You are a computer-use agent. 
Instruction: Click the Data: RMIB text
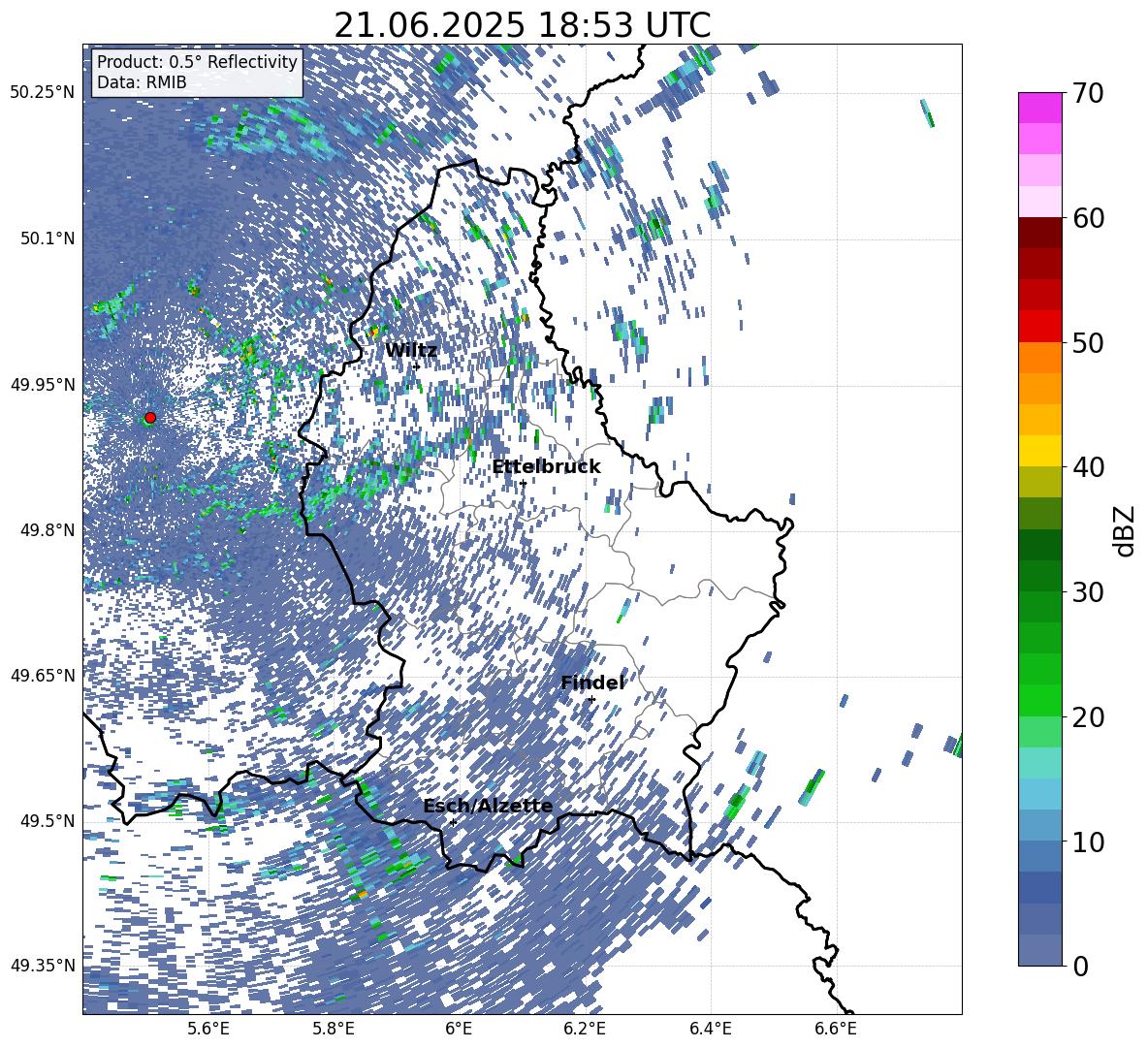coord(142,82)
